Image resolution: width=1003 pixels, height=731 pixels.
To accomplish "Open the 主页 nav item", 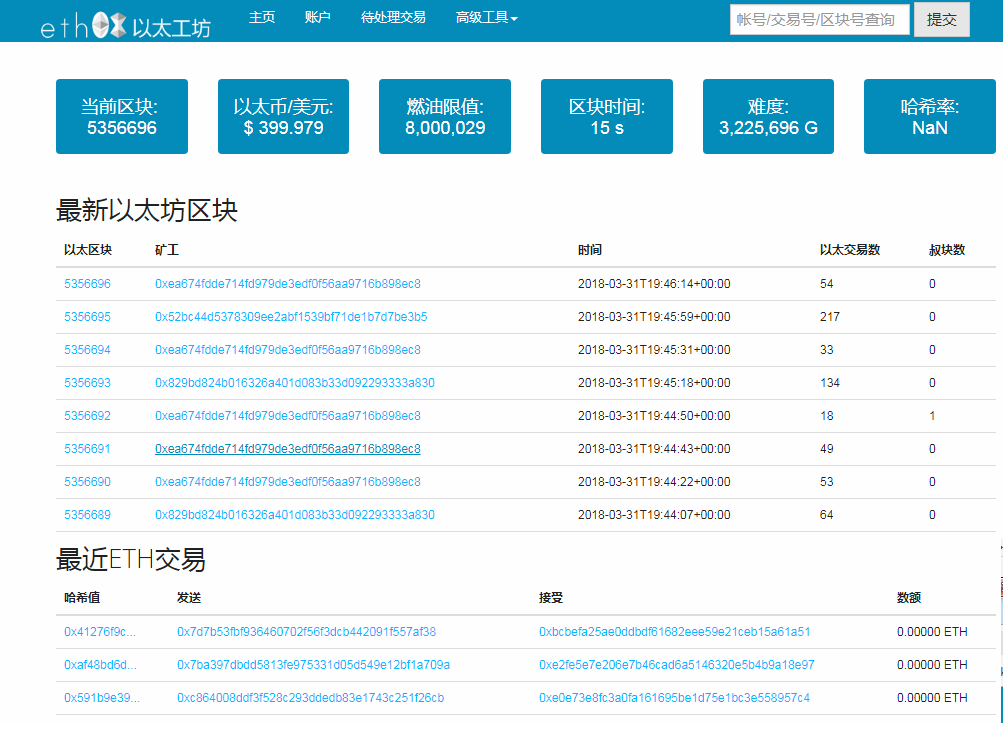I will [262, 17].
